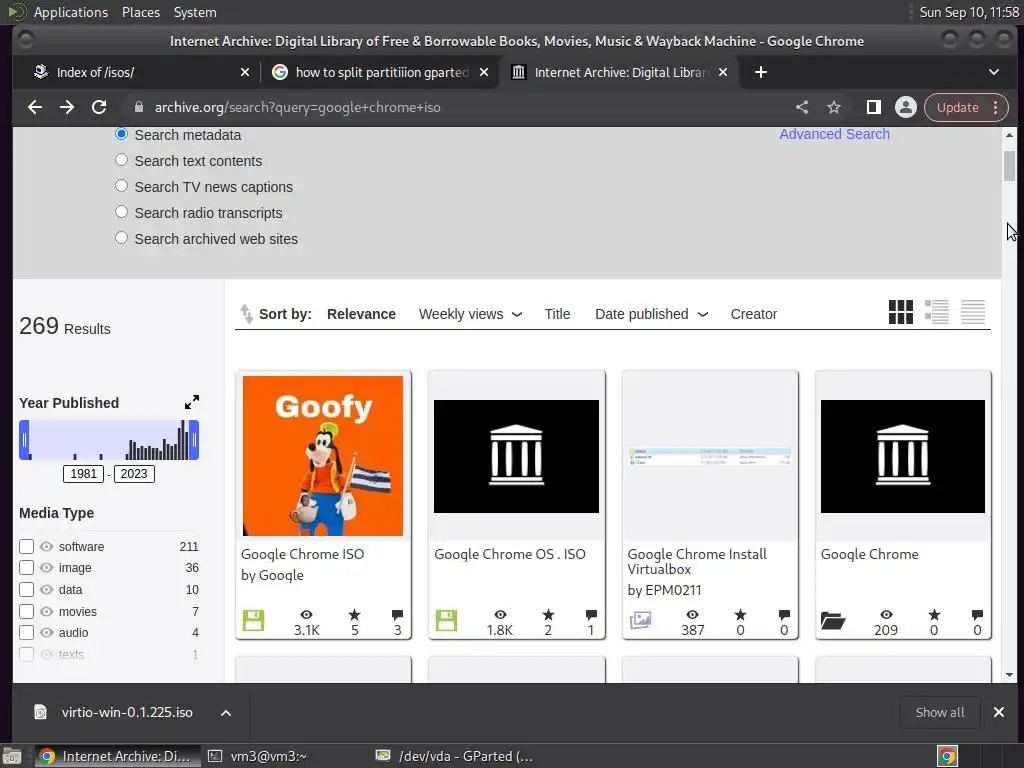Click folder icon on Google Chrome card
This screenshot has width=1024, height=768.
[x=833, y=620]
